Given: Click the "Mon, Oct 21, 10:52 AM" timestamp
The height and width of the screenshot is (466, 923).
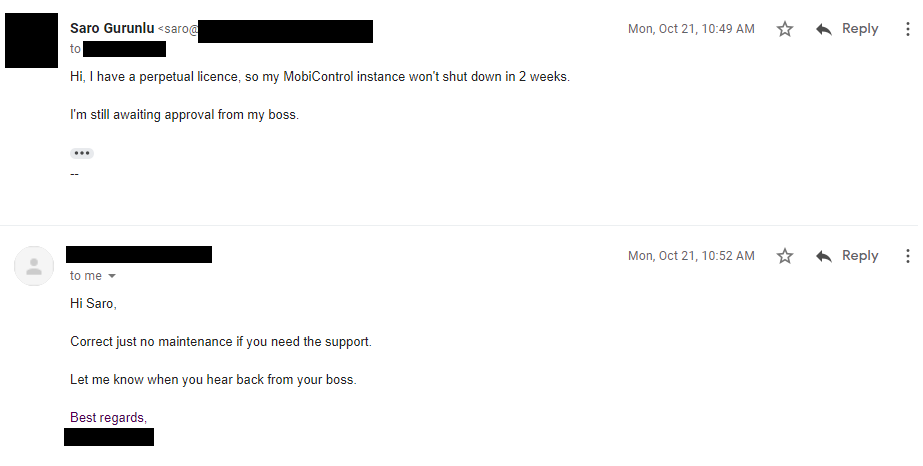Looking at the screenshot, I should click(691, 256).
